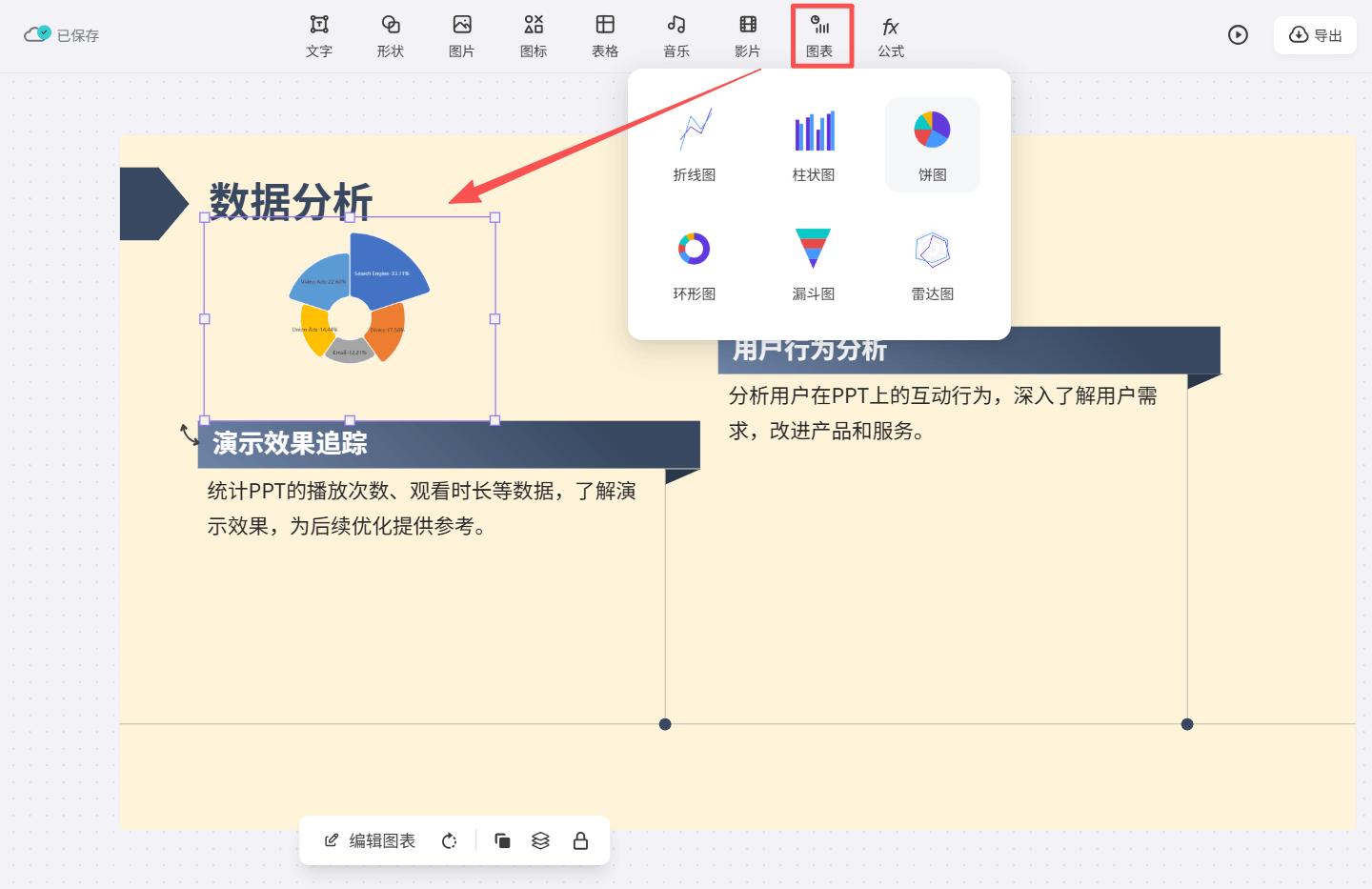Pick the 环形图 donut chart
Viewport: 1372px width, 889px height.
tap(695, 264)
